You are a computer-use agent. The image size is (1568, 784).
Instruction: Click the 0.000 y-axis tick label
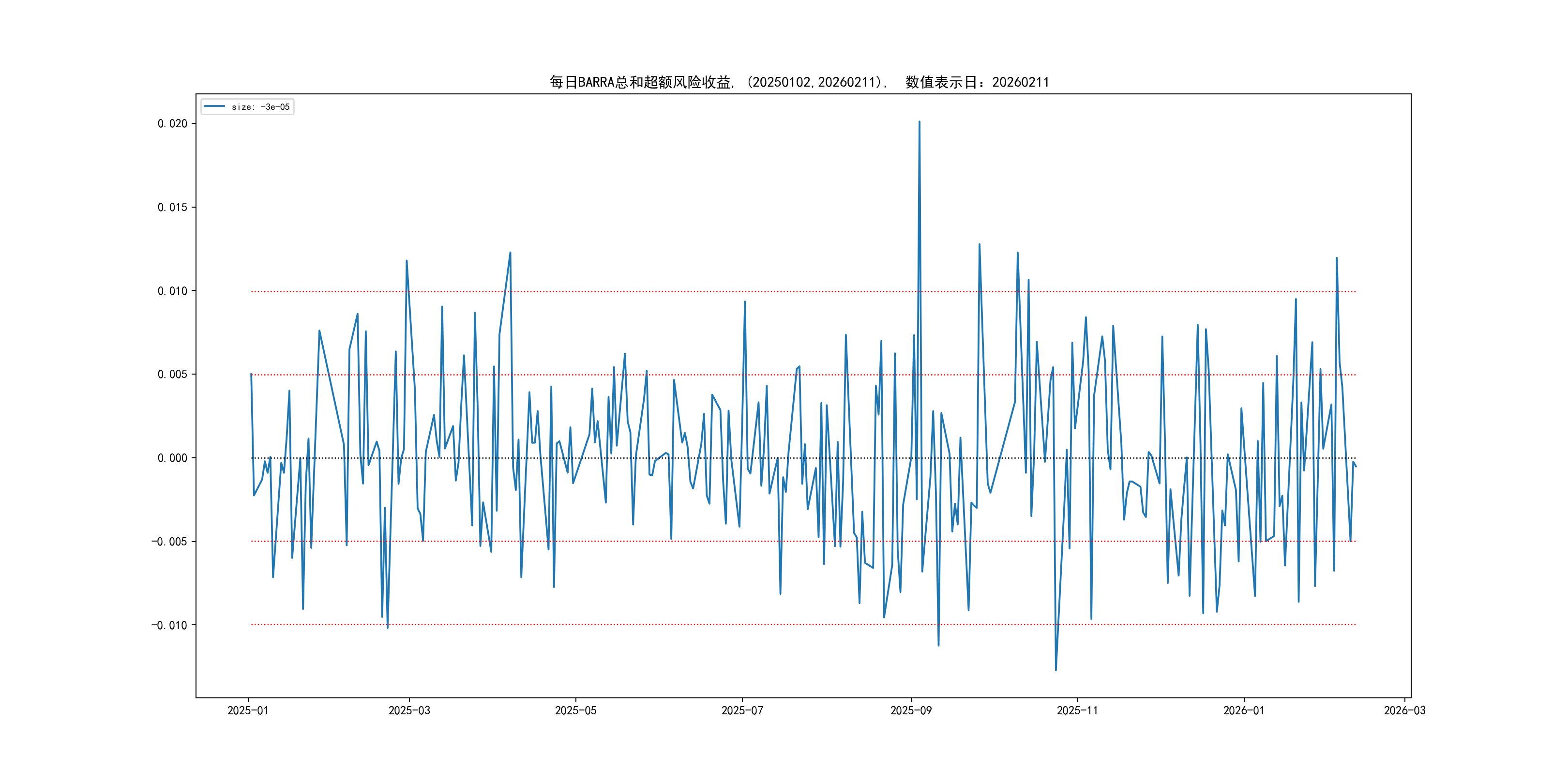tap(172, 458)
